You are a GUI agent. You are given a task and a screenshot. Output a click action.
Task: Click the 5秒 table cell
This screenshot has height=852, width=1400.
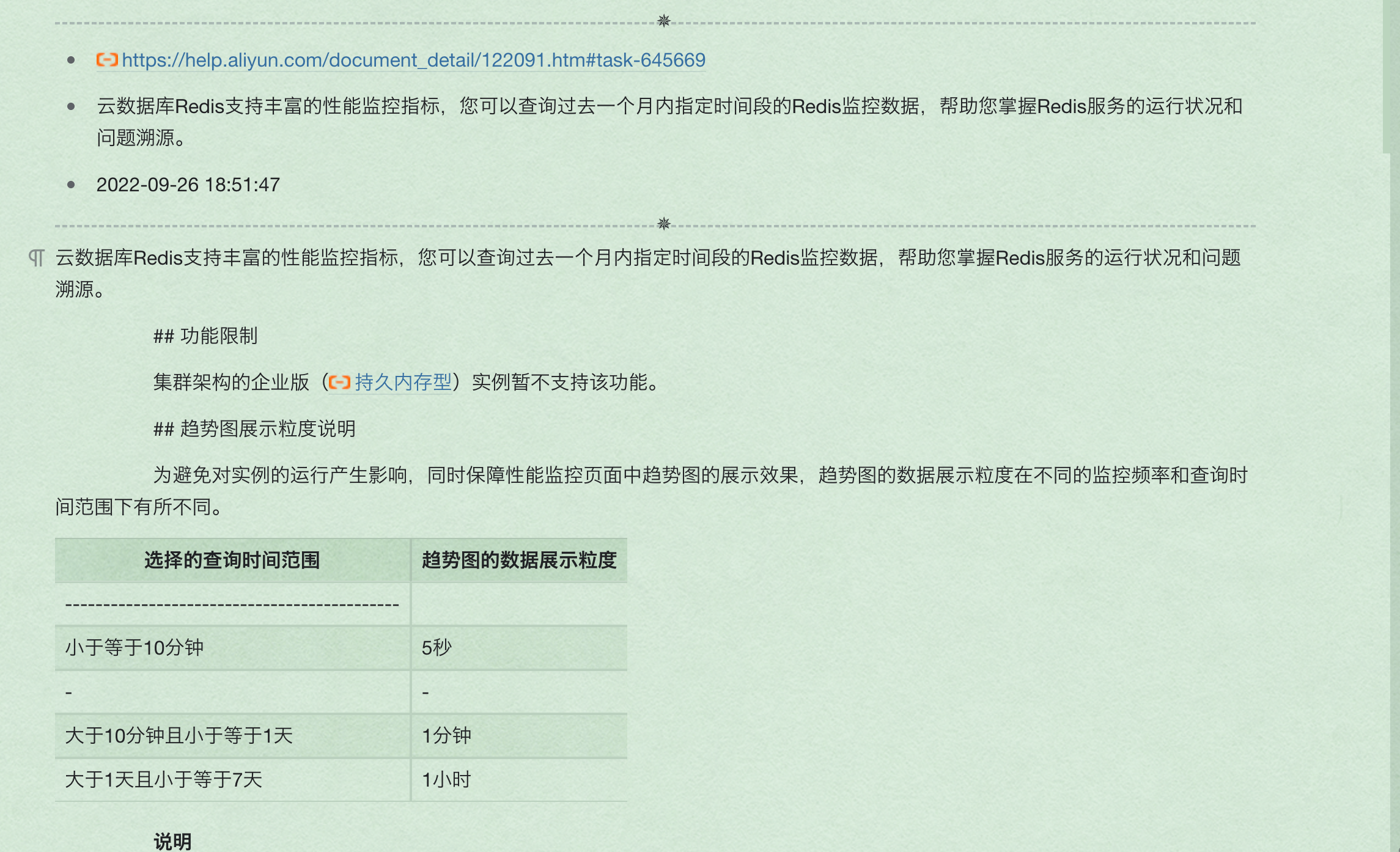(437, 648)
